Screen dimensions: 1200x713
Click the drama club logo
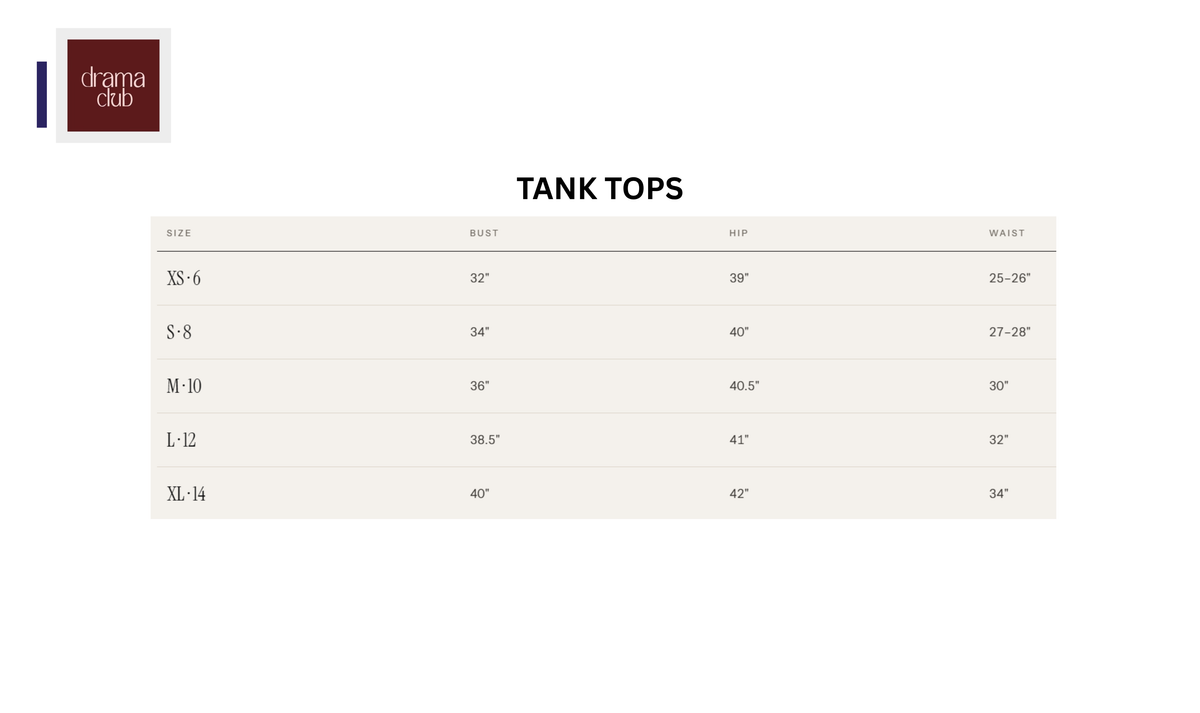point(113,85)
